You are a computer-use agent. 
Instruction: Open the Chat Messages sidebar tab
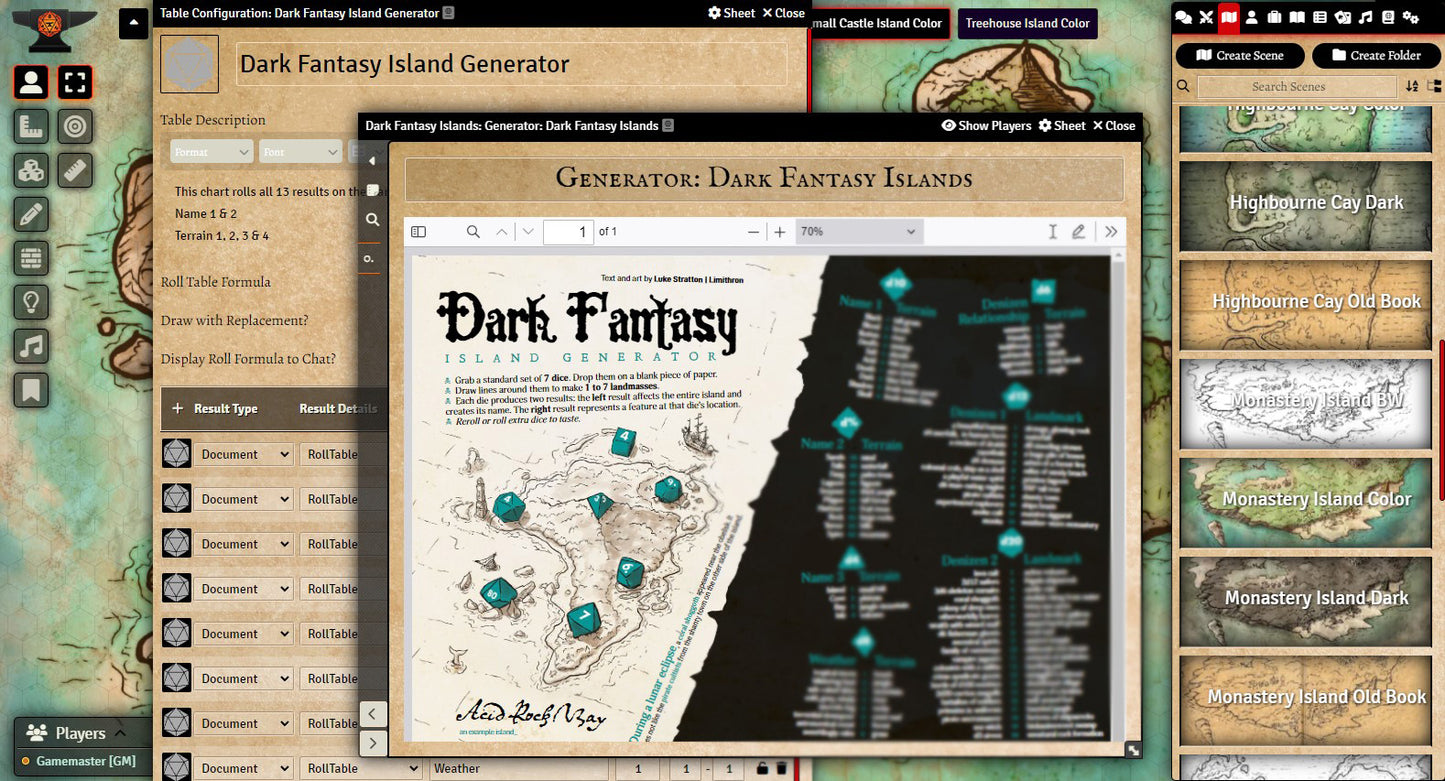point(1183,17)
